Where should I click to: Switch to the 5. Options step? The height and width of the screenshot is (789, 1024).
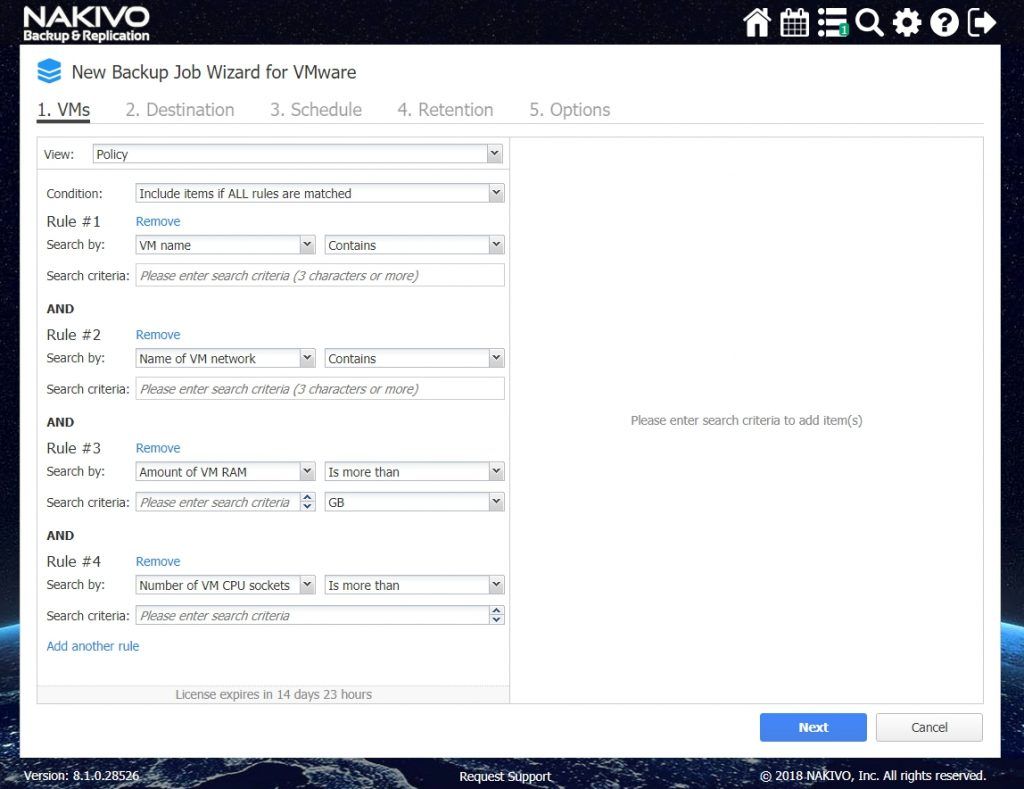pyautogui.click(x=569, y=110)
